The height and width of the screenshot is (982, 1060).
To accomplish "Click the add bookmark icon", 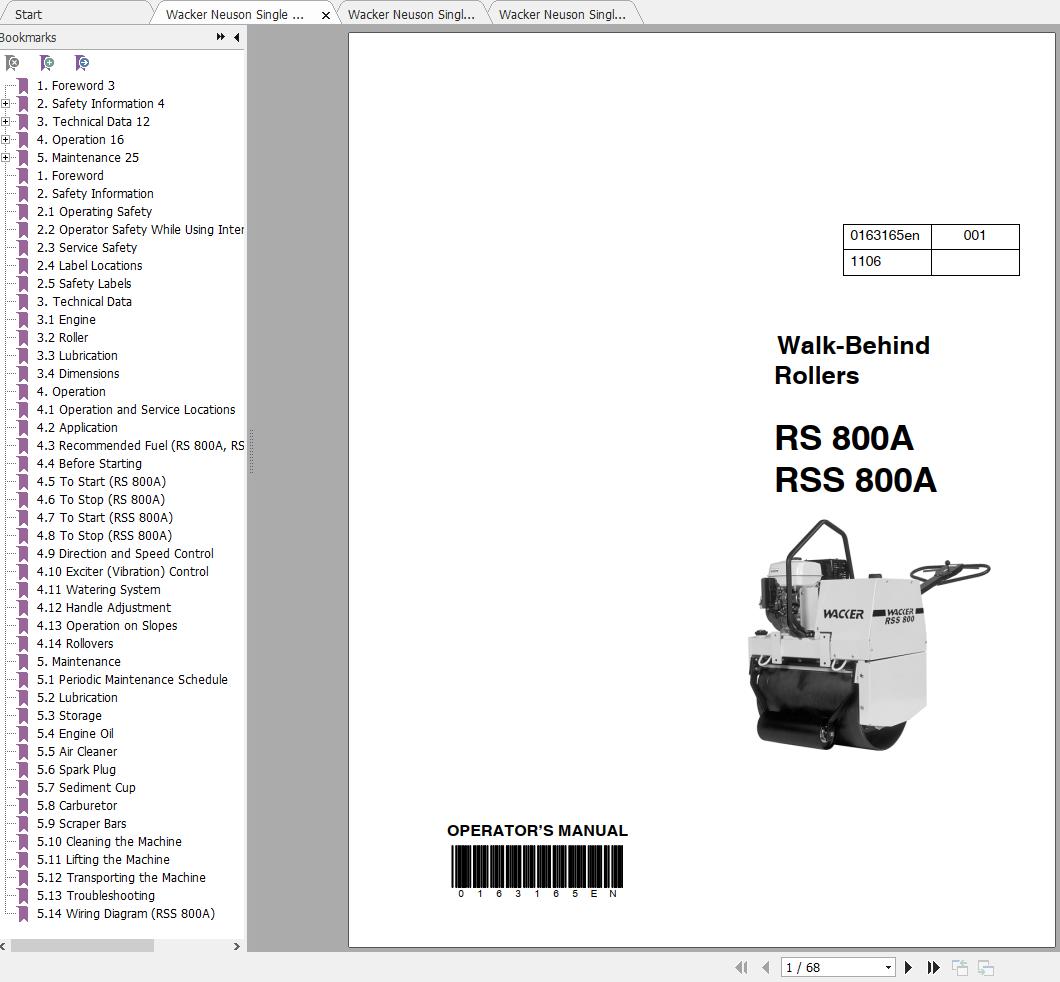I will coord(47,63).
